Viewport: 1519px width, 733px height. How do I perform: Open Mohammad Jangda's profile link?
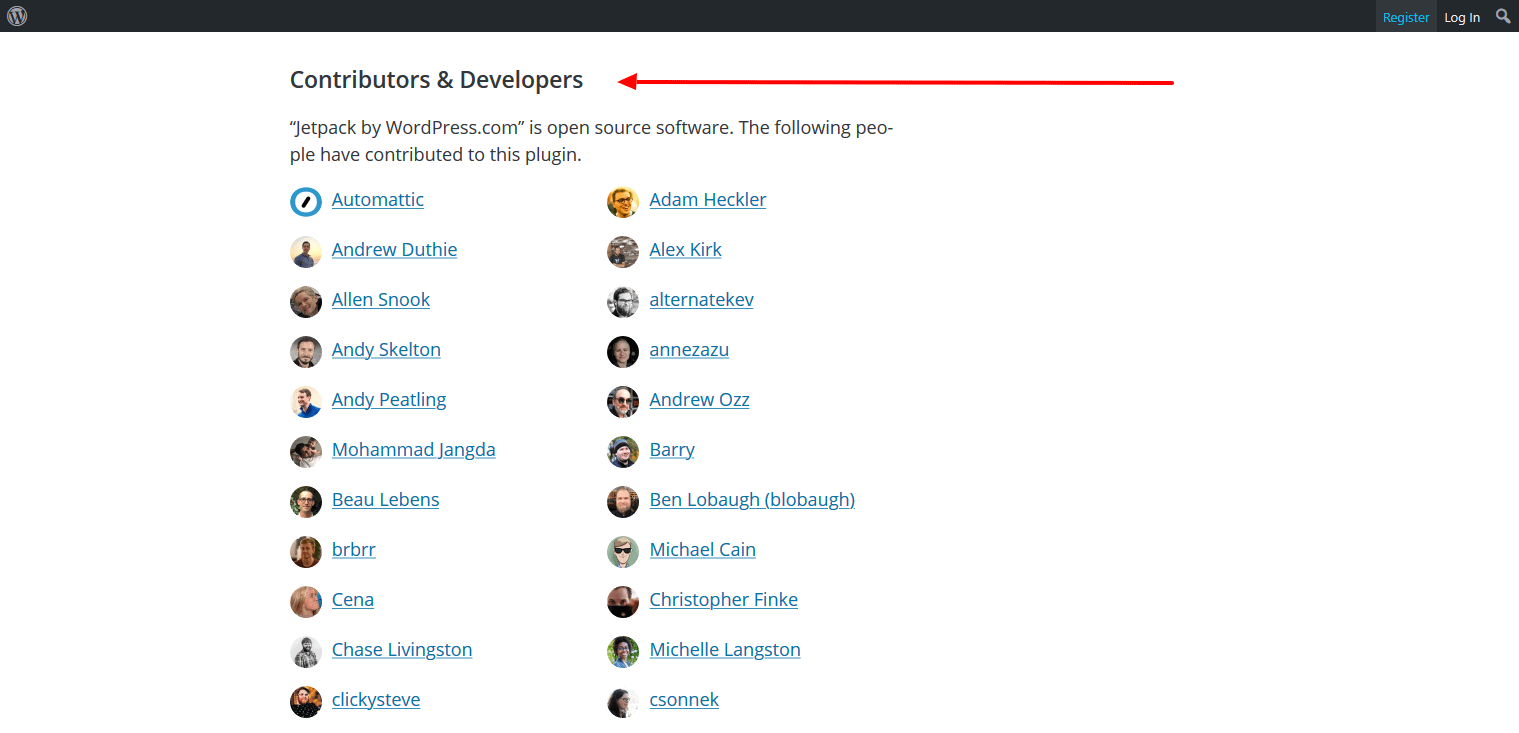(414, 449)
